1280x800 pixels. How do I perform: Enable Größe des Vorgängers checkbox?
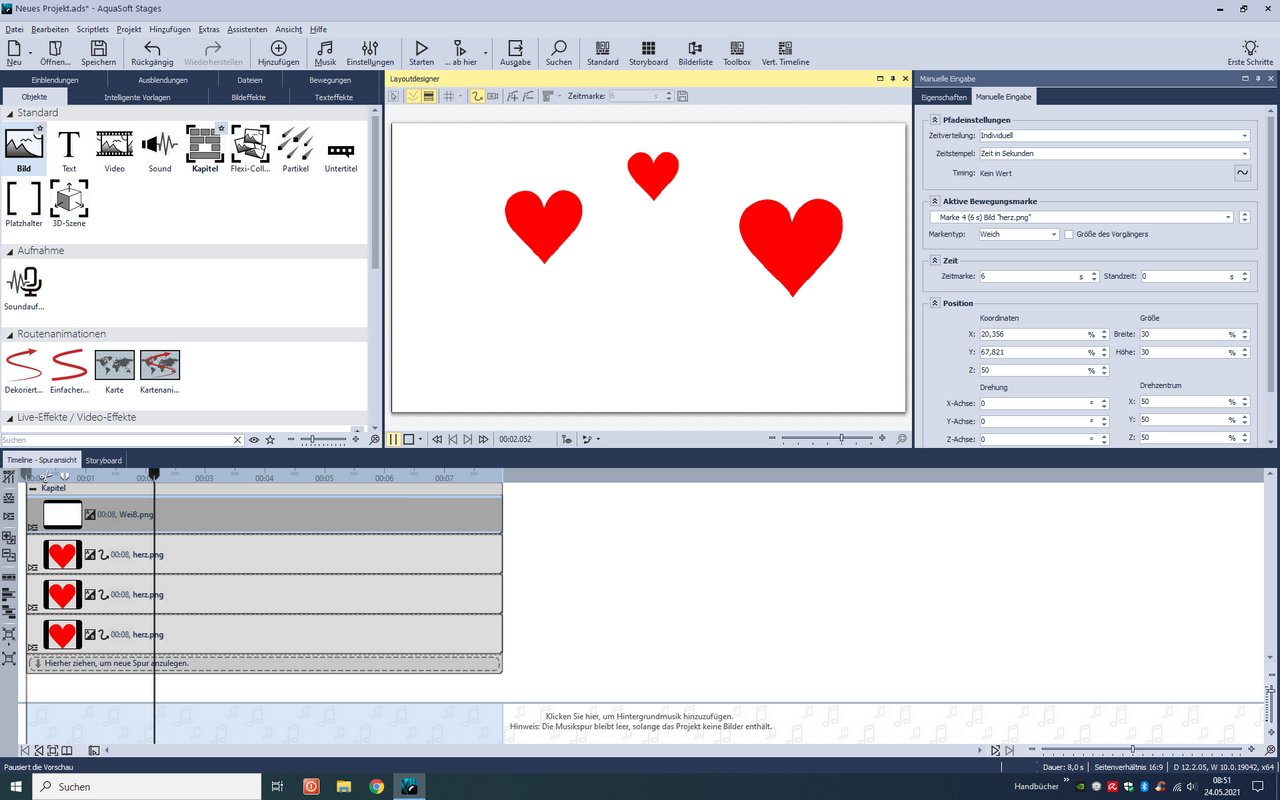point(1069,234)
